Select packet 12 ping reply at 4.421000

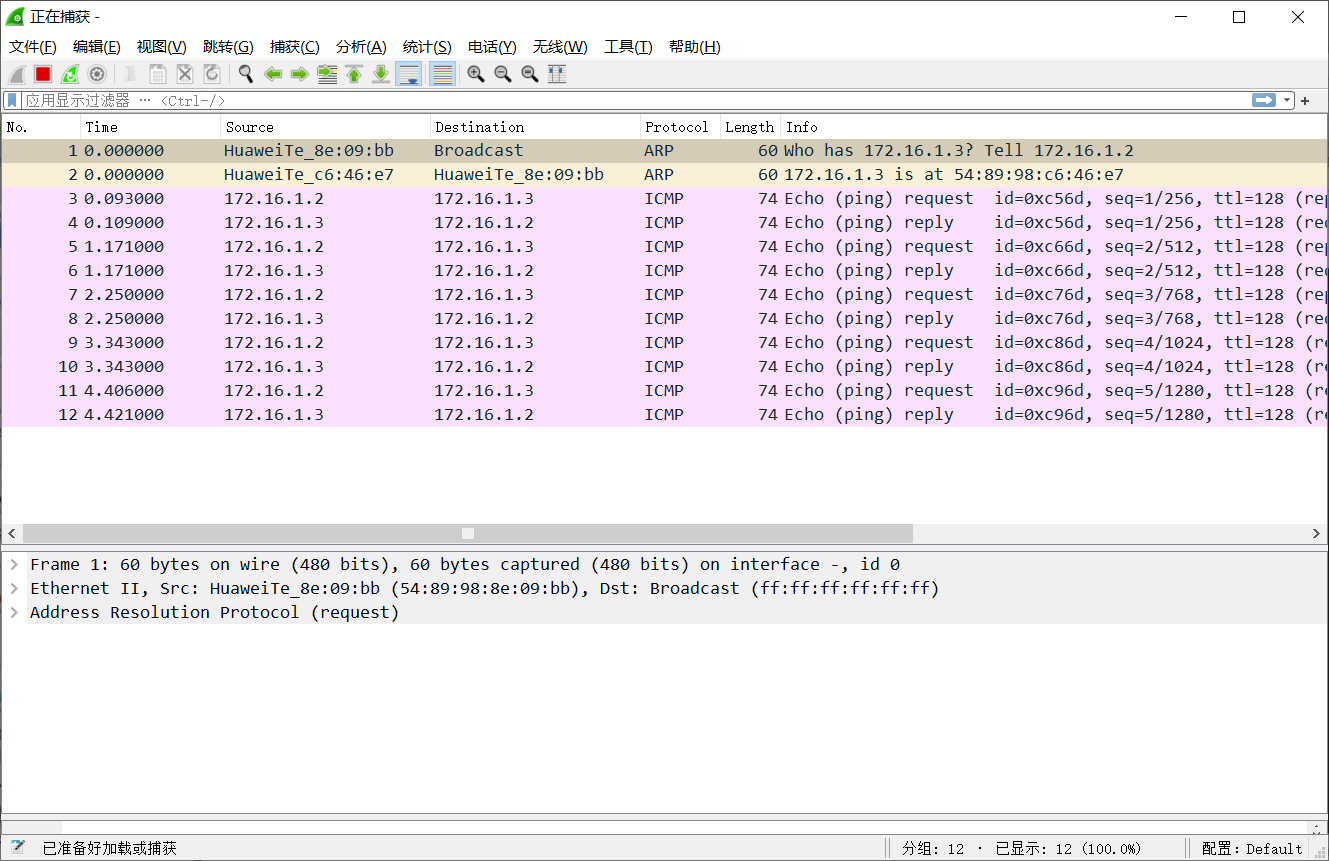(x=664, y=414)
